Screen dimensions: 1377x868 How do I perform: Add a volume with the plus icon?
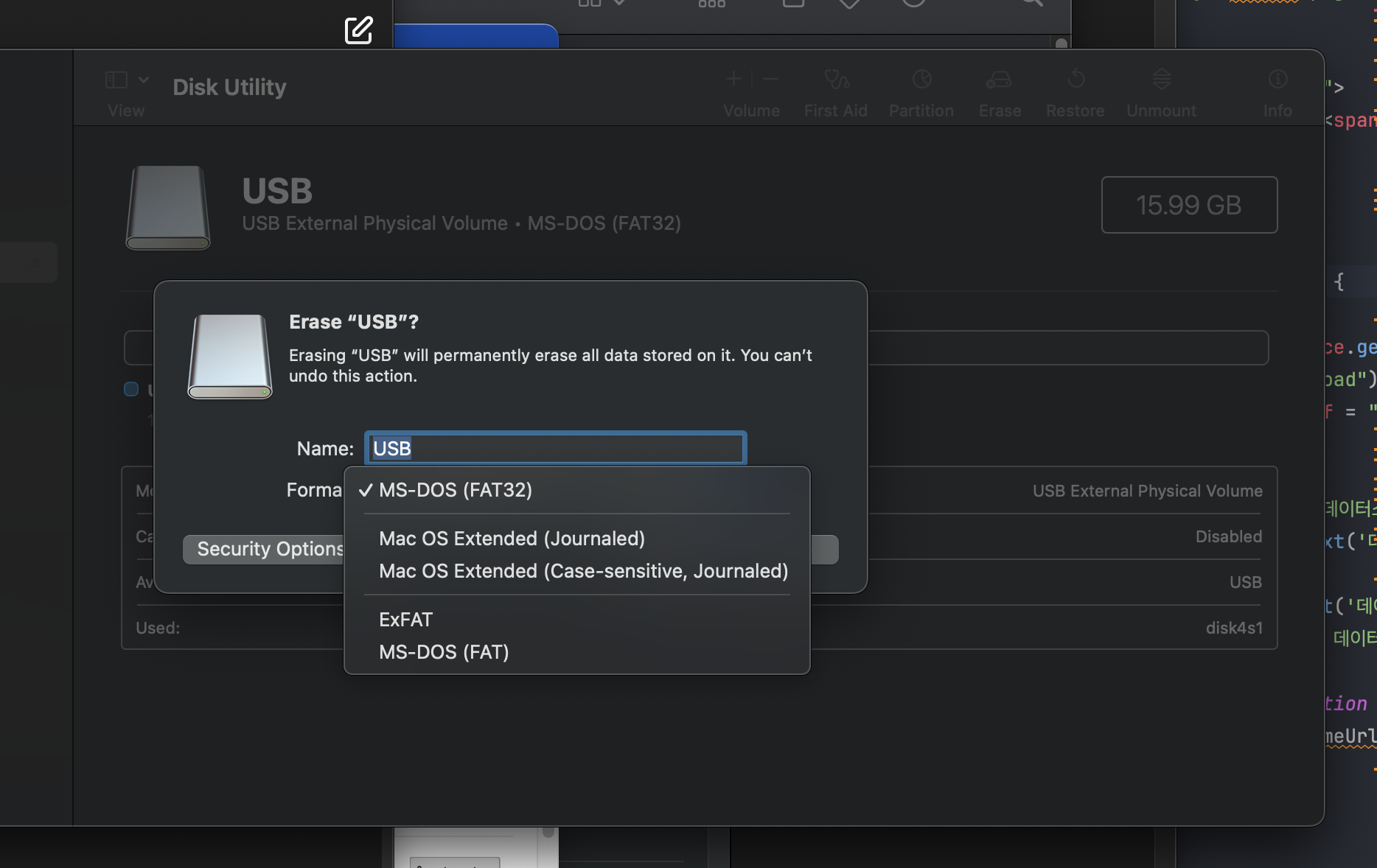733,79
